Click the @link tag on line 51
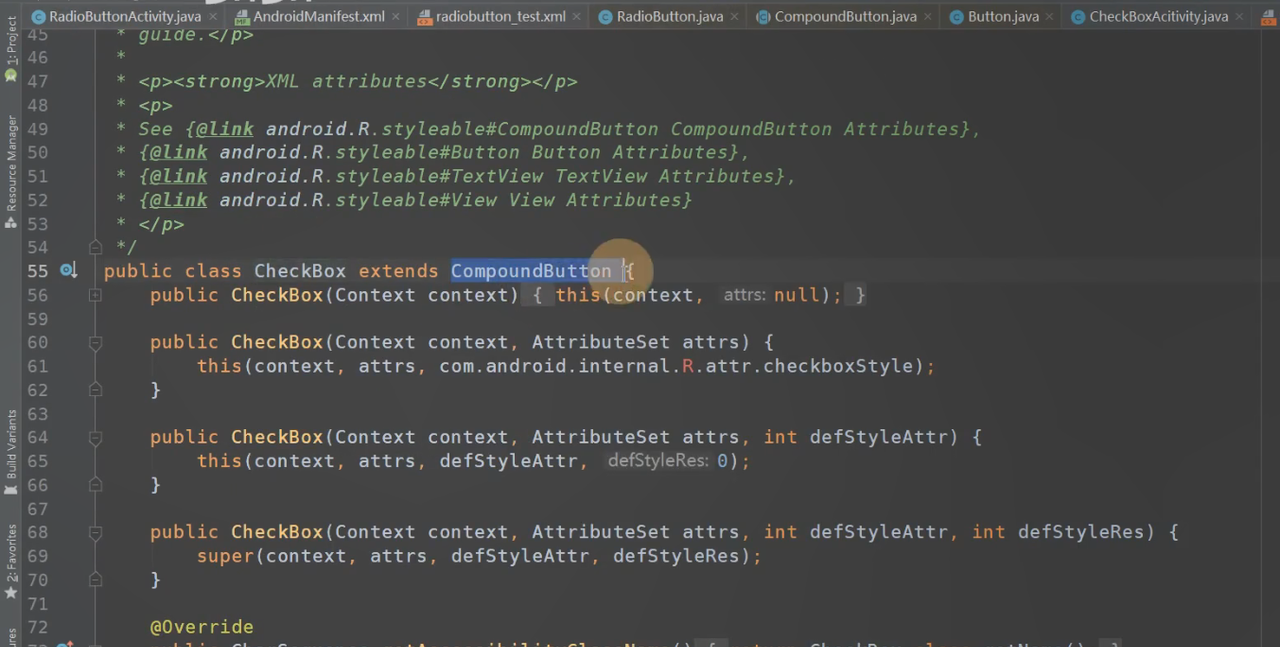The width and height of the screenshot is (1280, 647). click(x=178, y=176)
